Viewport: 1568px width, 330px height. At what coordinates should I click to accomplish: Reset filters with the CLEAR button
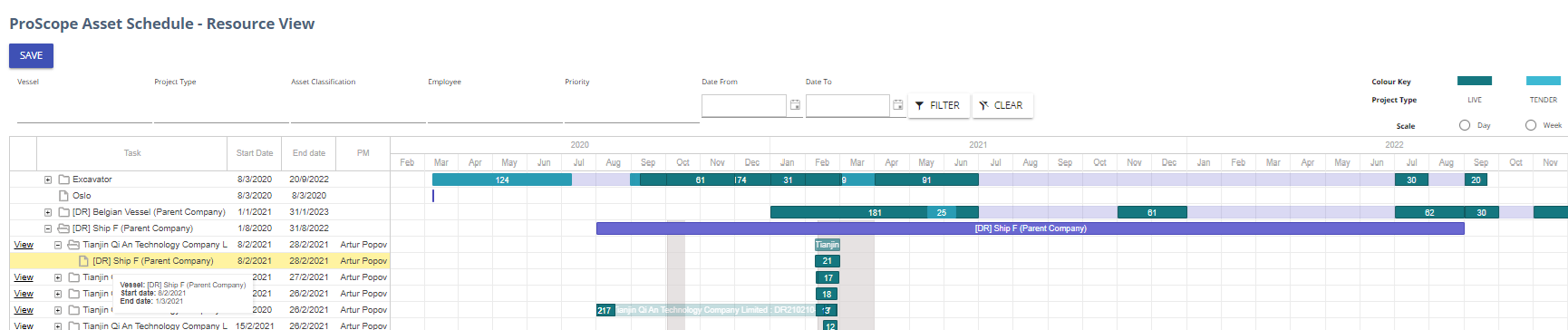click(1002, 105)
